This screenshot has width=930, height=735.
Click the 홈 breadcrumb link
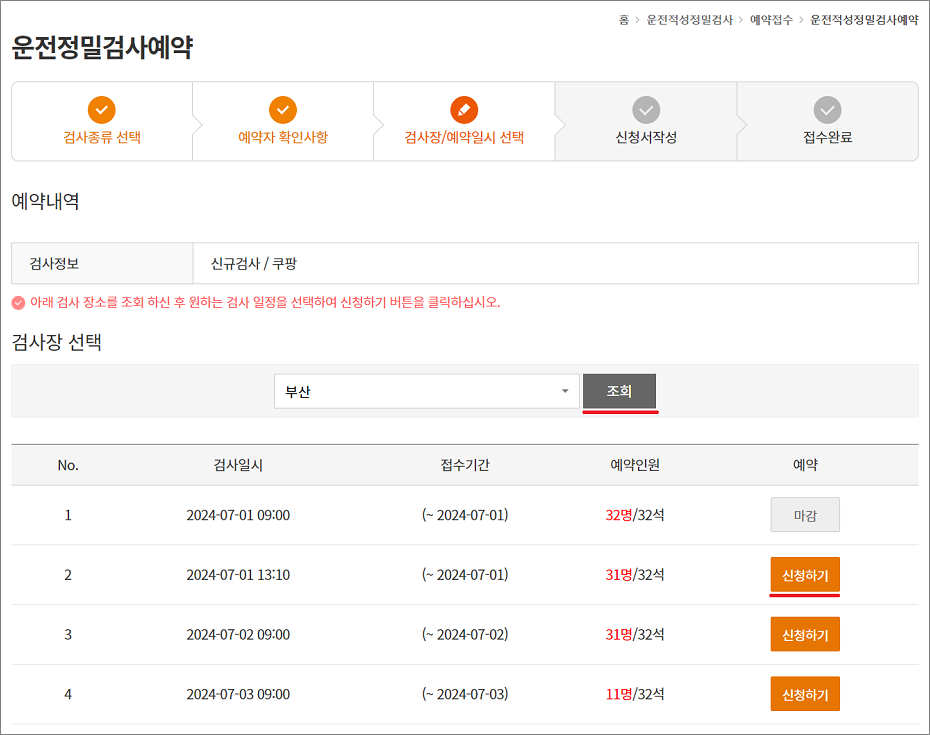pyautogui.click(x=624, y=20)
